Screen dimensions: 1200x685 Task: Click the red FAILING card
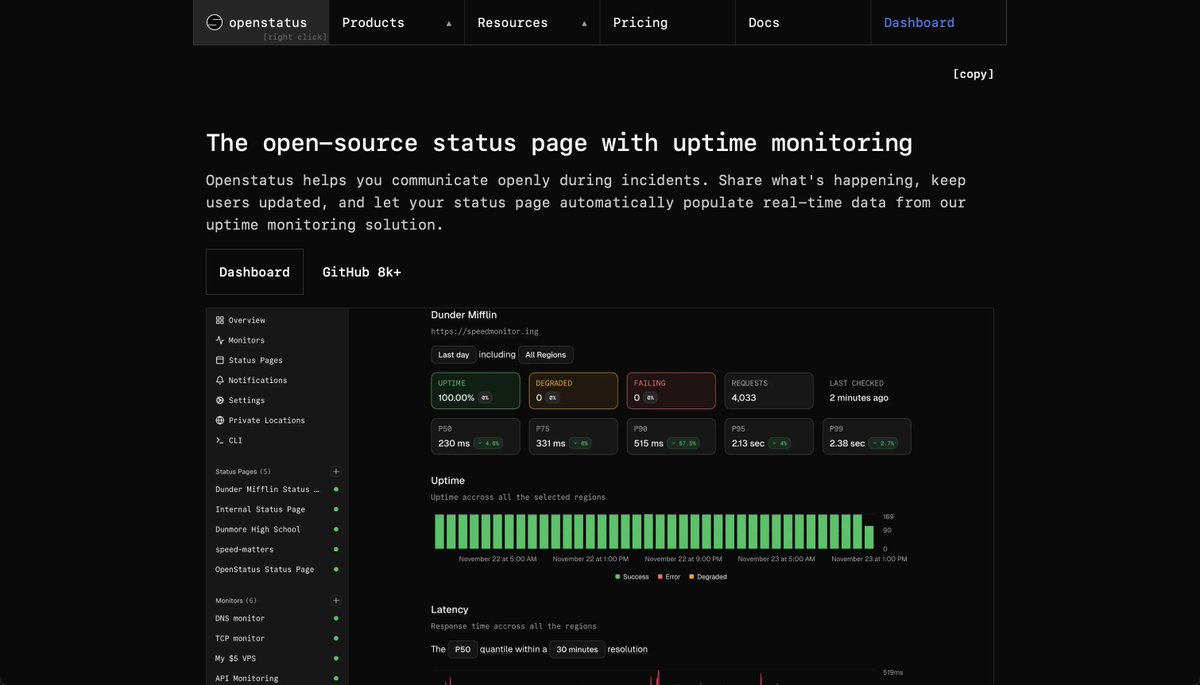tap(671, 391)
